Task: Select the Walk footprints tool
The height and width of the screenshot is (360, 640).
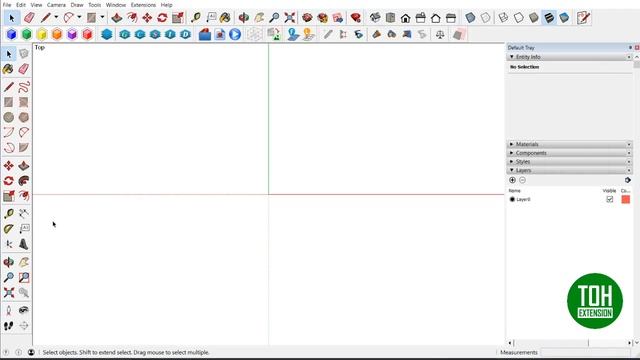Action: (x=9, y=326)
